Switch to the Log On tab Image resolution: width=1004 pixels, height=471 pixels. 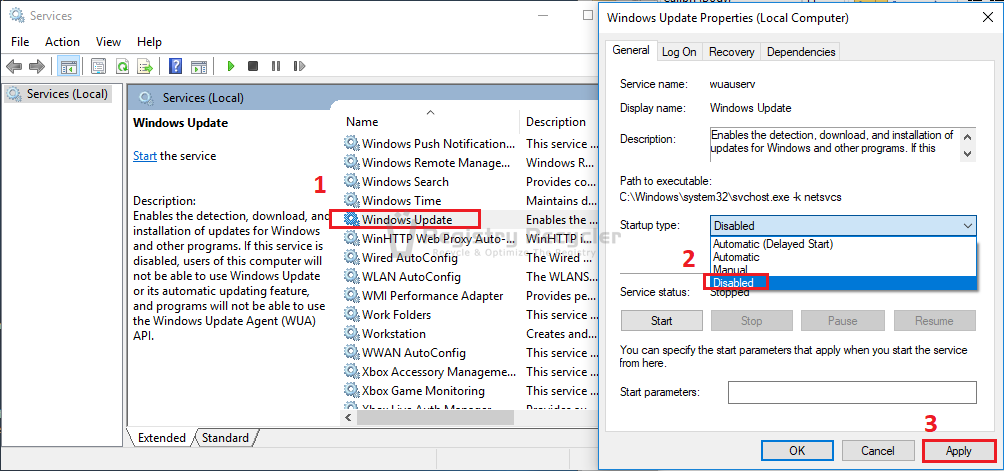coord(679,52)
